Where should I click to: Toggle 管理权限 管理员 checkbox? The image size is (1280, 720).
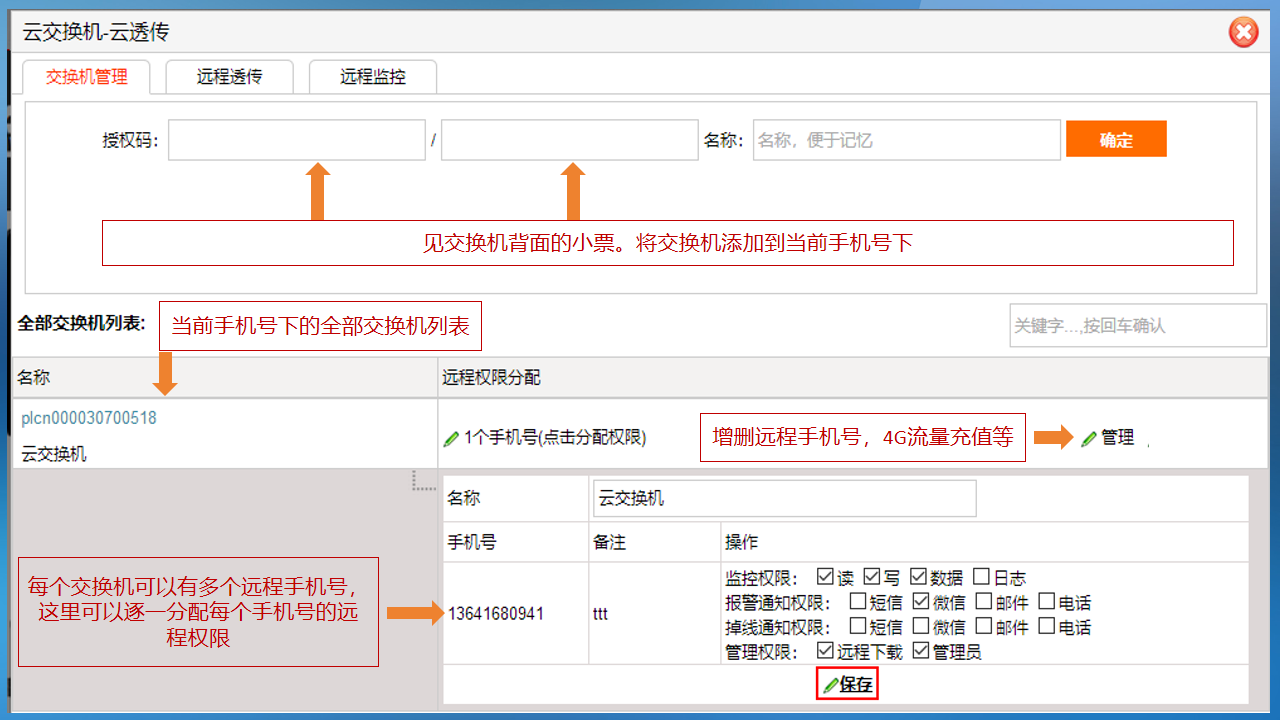[920, 651]
